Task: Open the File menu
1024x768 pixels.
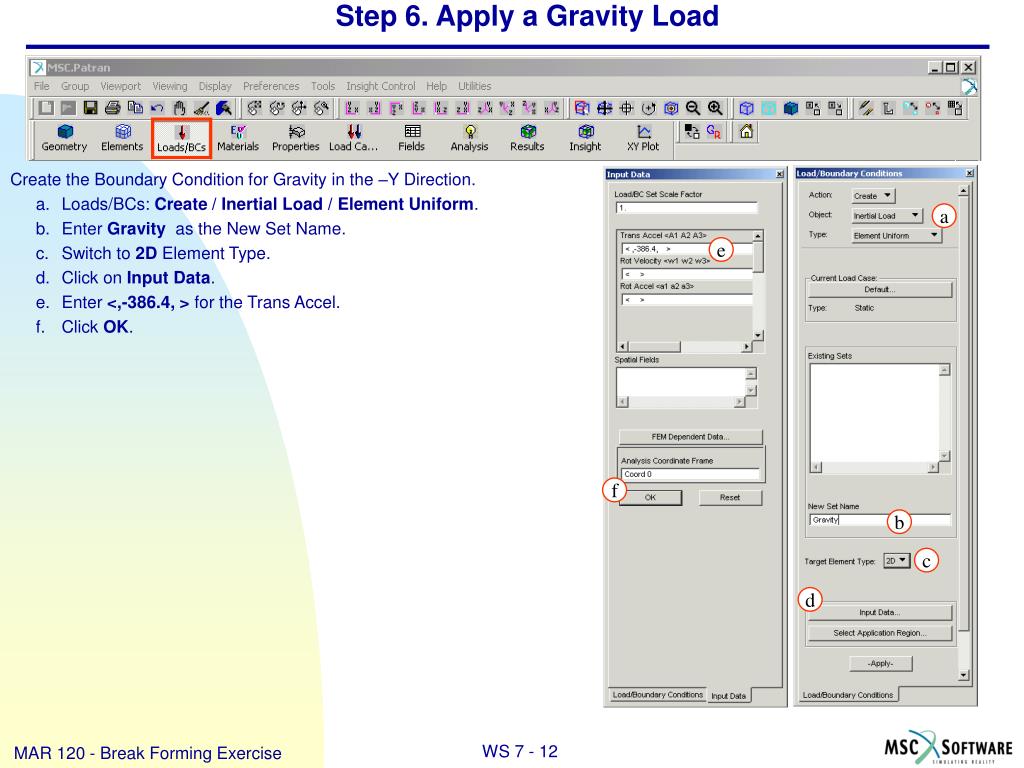Action: [x=42, y=86]
